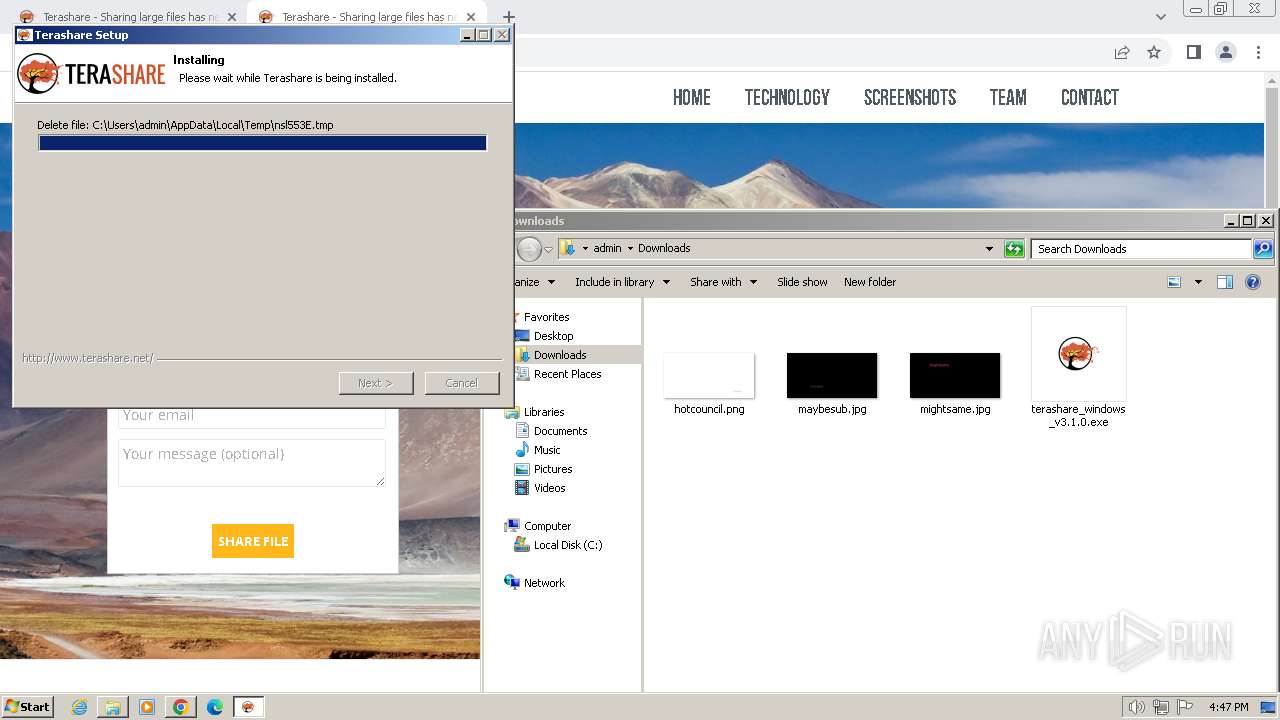Switch to the second Terashare browser tab
The height and width of the screenshot is (720, 1280).
point(365,17)
